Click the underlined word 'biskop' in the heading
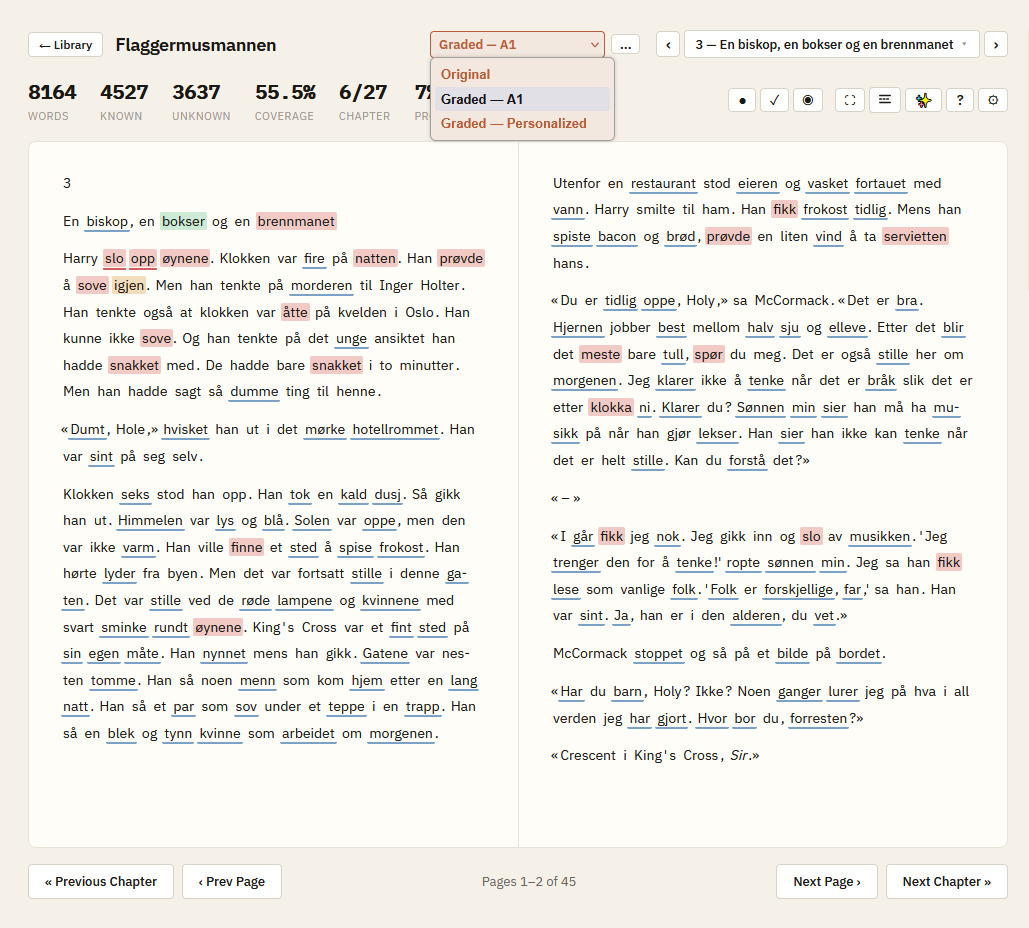This screenshot has width=1029, height=928. (x=107, y=221)
